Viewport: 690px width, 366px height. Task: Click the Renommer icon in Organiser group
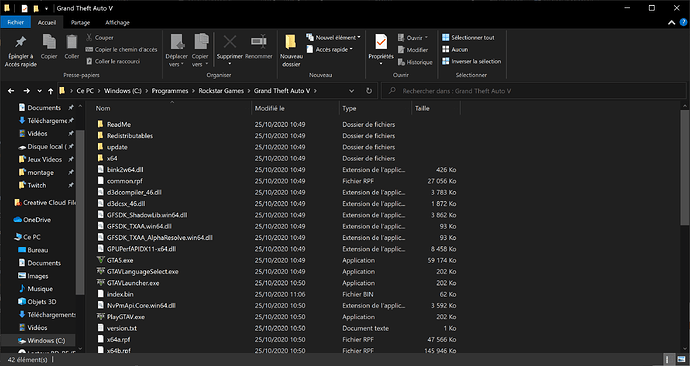pos(258,41)
